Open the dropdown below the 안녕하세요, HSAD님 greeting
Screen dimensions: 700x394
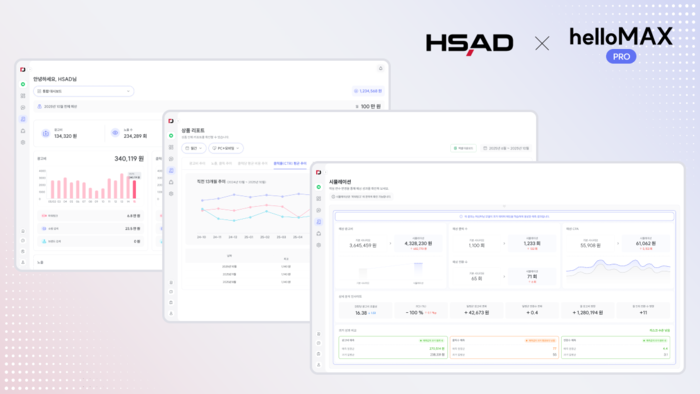(83, 91)
